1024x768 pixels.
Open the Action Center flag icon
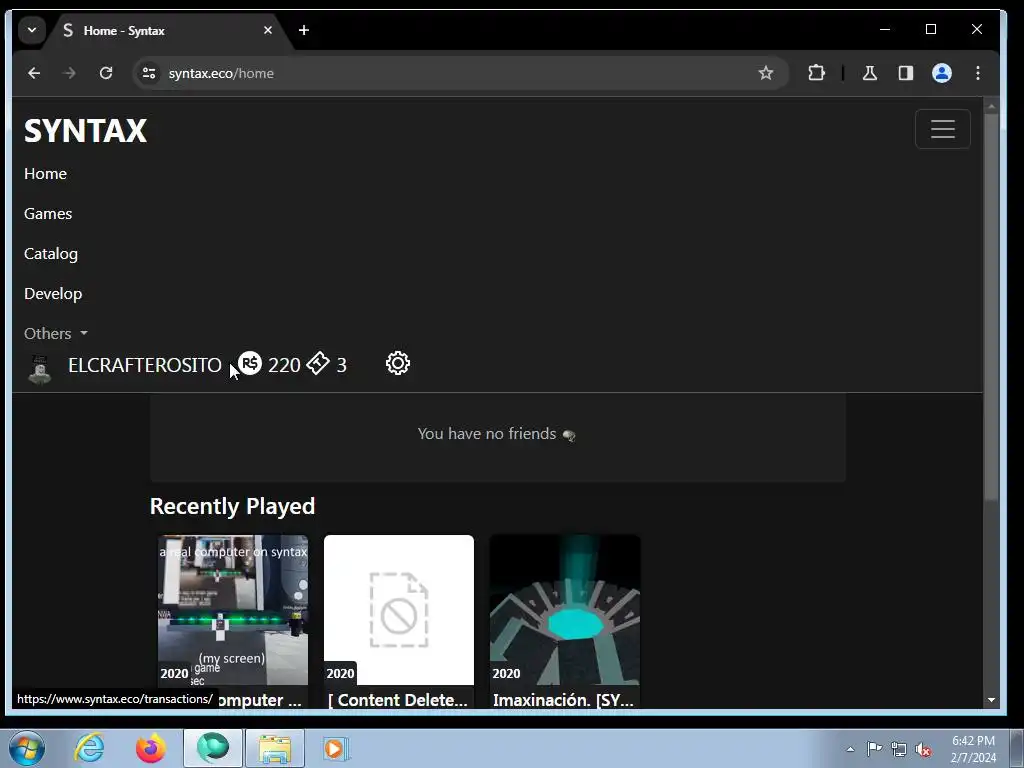click(874, 749)
